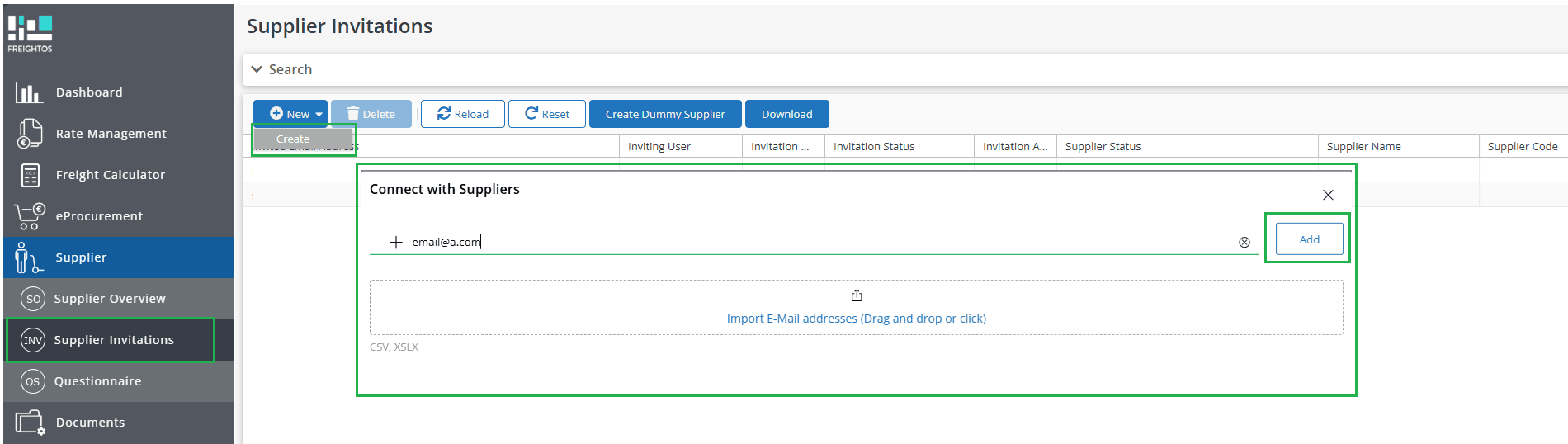Open the New dropdown button
This screenshot has width=1568, height=444.
pyautogui.click(x=290, y=114)
